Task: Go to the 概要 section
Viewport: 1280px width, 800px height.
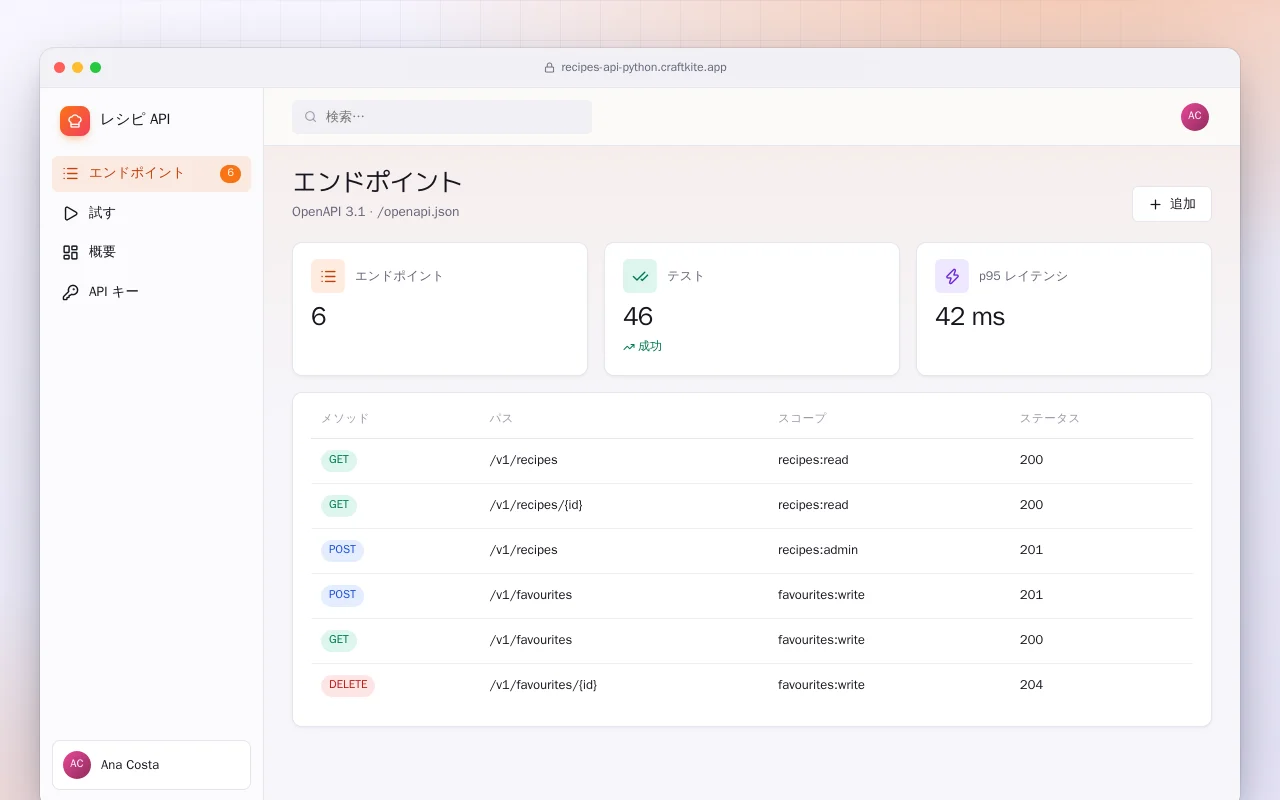Action: coord(152,252)
